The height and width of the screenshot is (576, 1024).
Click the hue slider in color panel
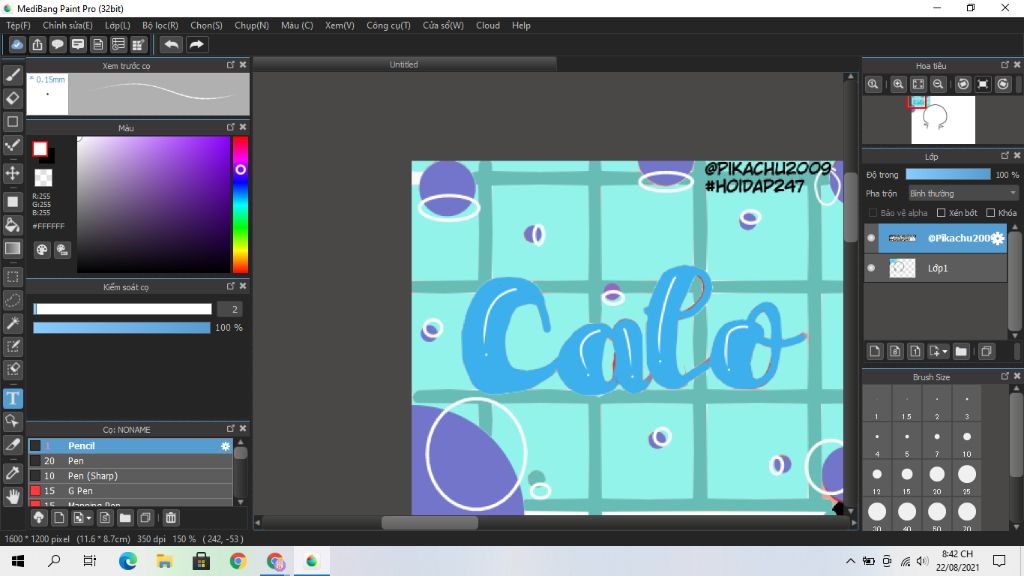(x=240, y=204)
